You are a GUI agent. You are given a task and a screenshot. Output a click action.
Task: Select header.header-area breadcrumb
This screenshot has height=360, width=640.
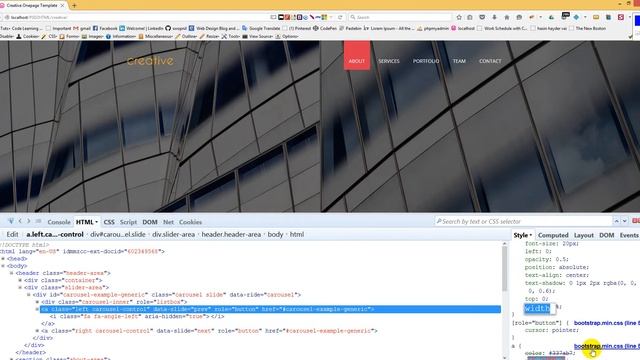pyautogui.click(x=231, y=234)
